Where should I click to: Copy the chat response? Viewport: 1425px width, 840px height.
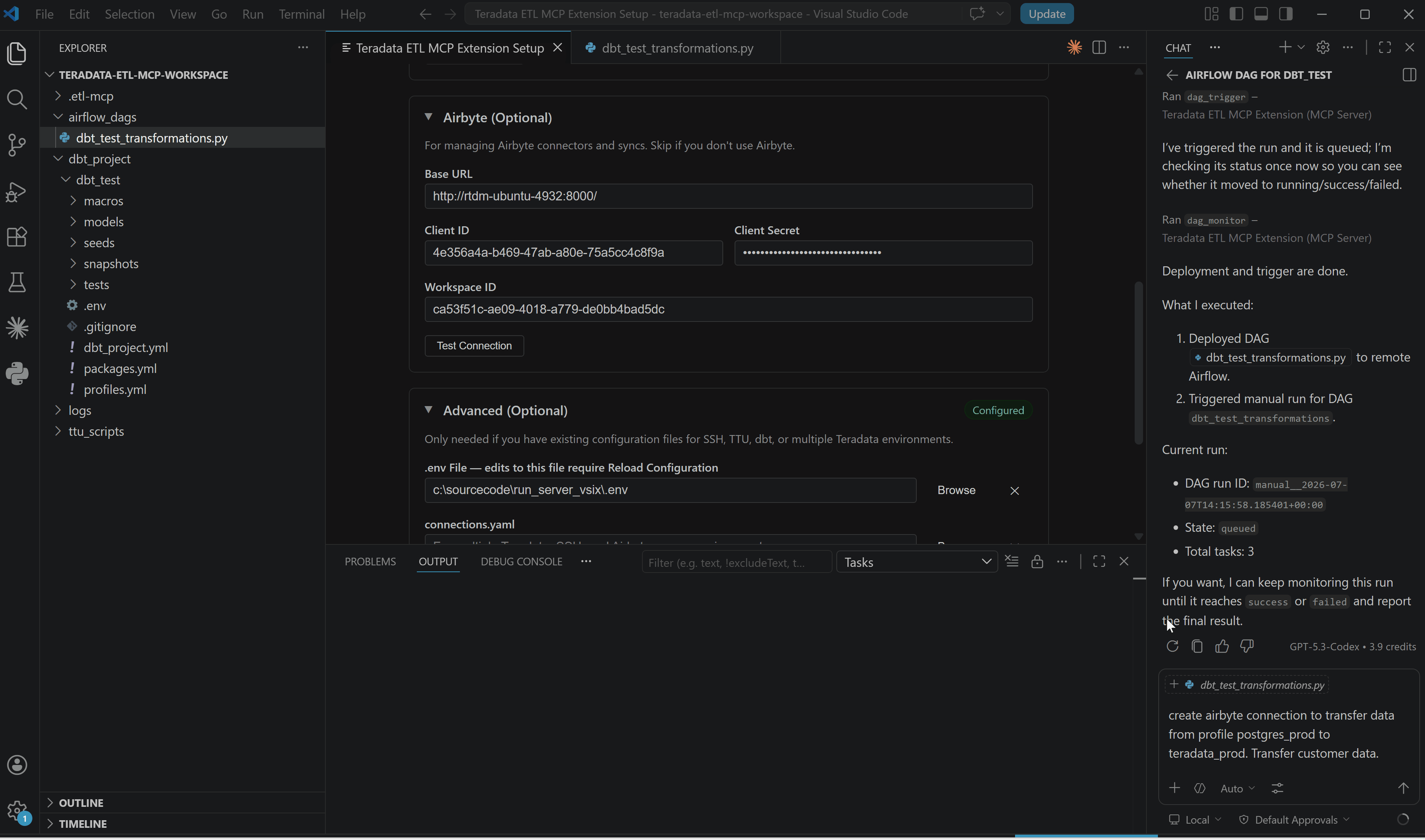tap(1197, 646)
